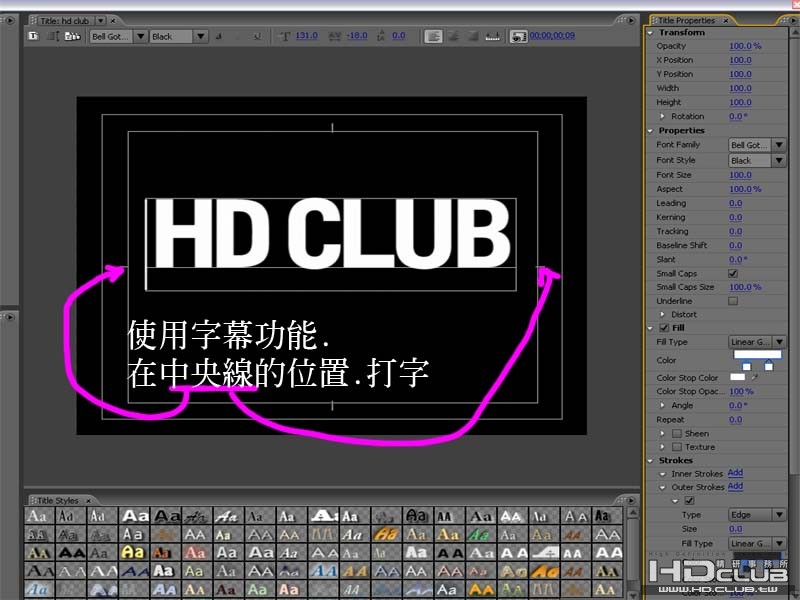
Task: Click the Small Caps Size value
Action: coord(745,287)
